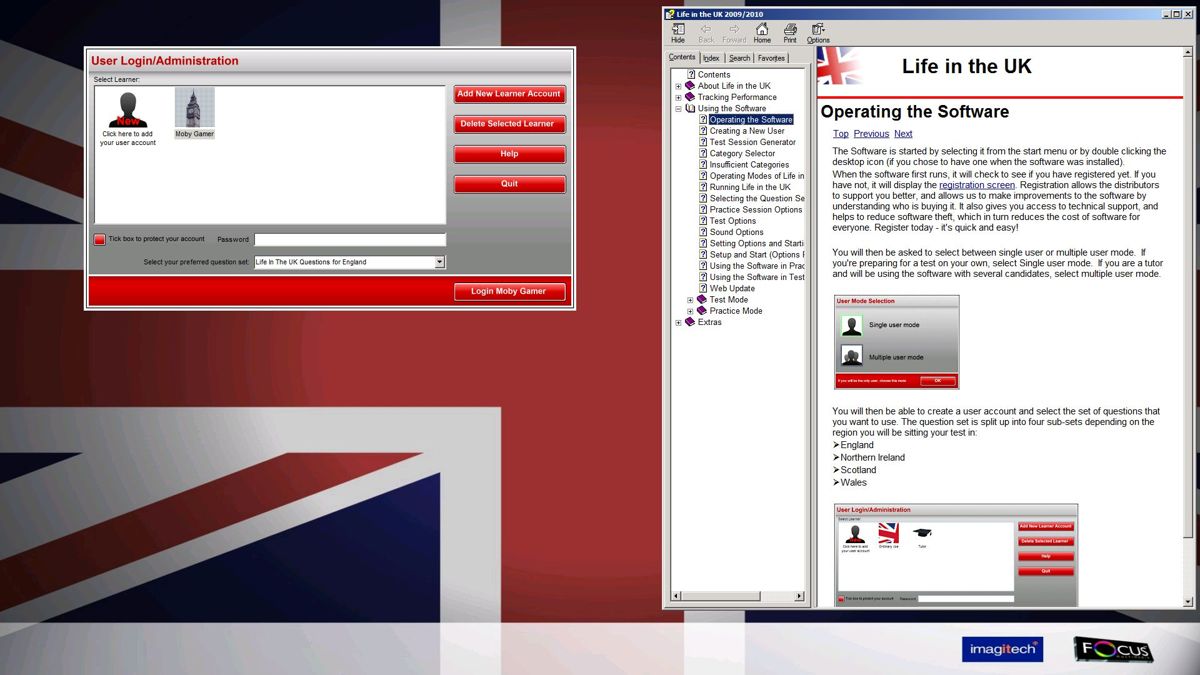Click the book icon beside Test Mode

point(702,300)
